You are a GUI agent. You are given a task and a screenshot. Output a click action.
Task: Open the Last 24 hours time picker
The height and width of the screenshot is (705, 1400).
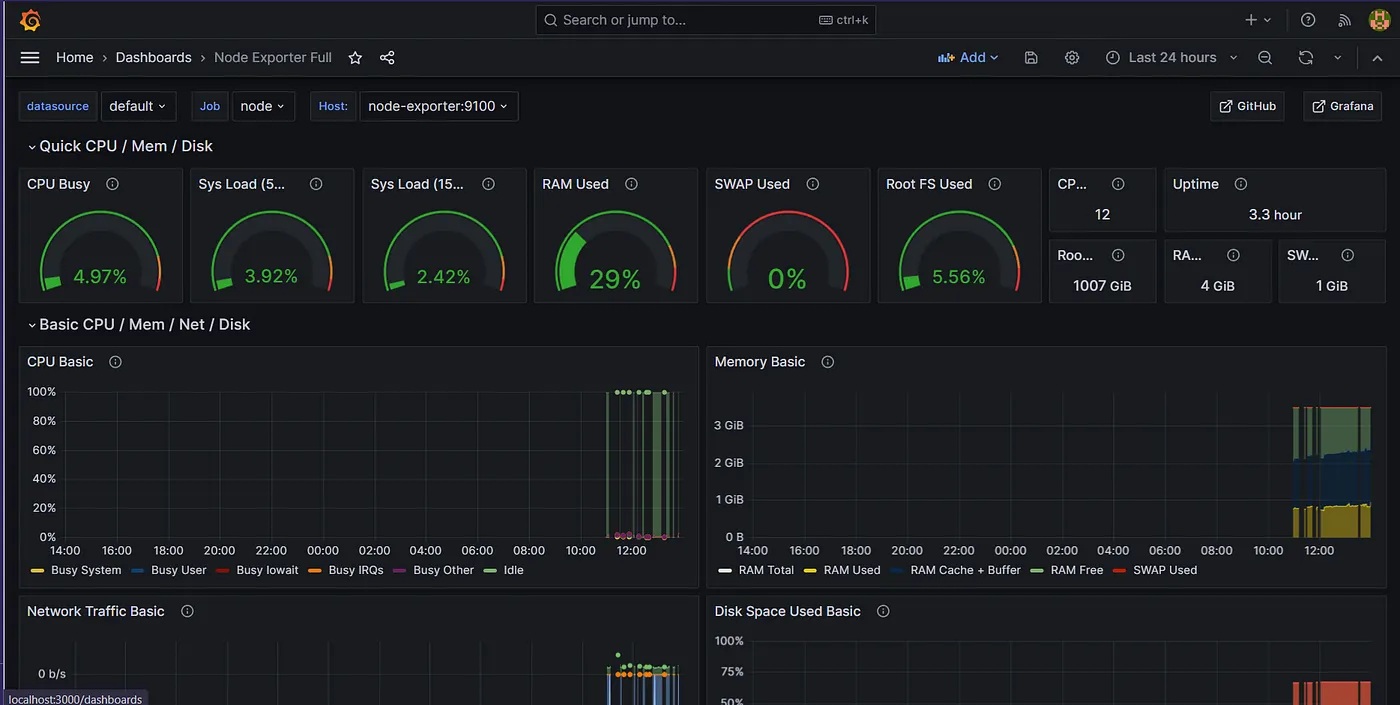1172,58
